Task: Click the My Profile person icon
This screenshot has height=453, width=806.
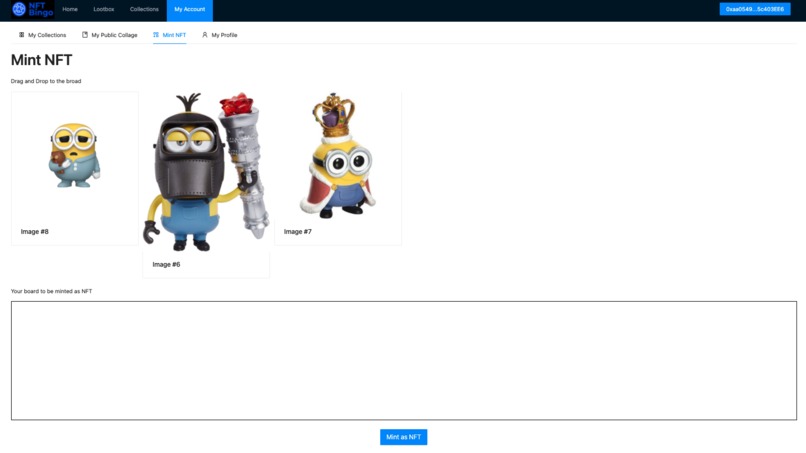Action: (x=205, y=35)
